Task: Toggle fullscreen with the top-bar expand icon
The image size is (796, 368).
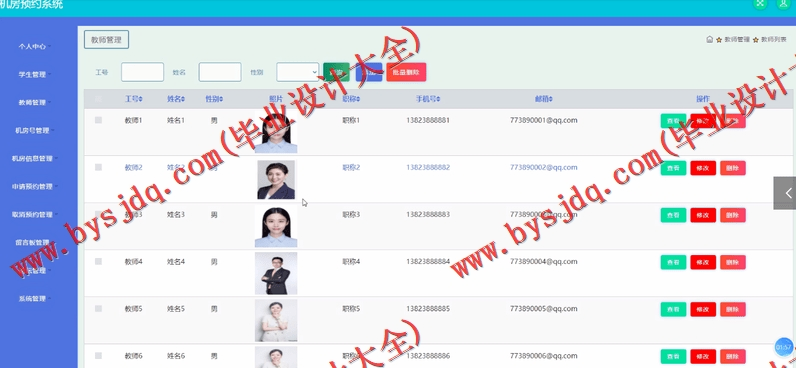Action: pos(759,3)
